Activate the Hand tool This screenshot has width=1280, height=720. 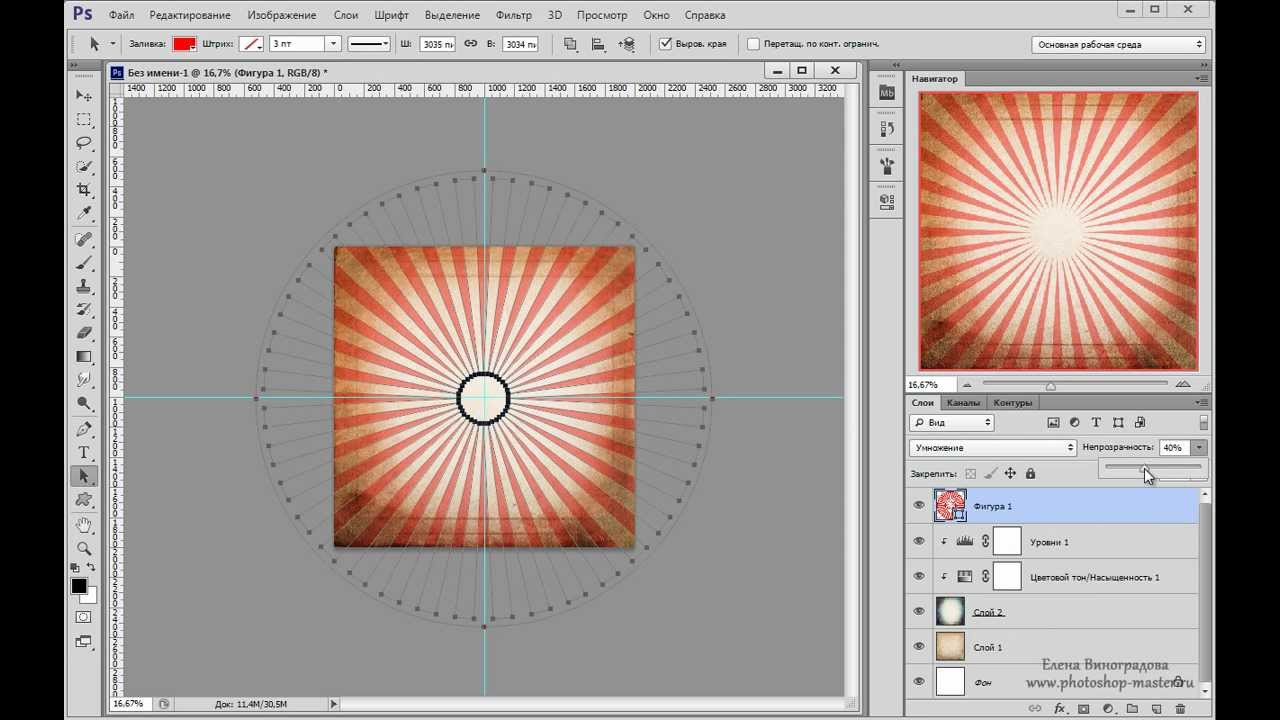tap(84, 525)
